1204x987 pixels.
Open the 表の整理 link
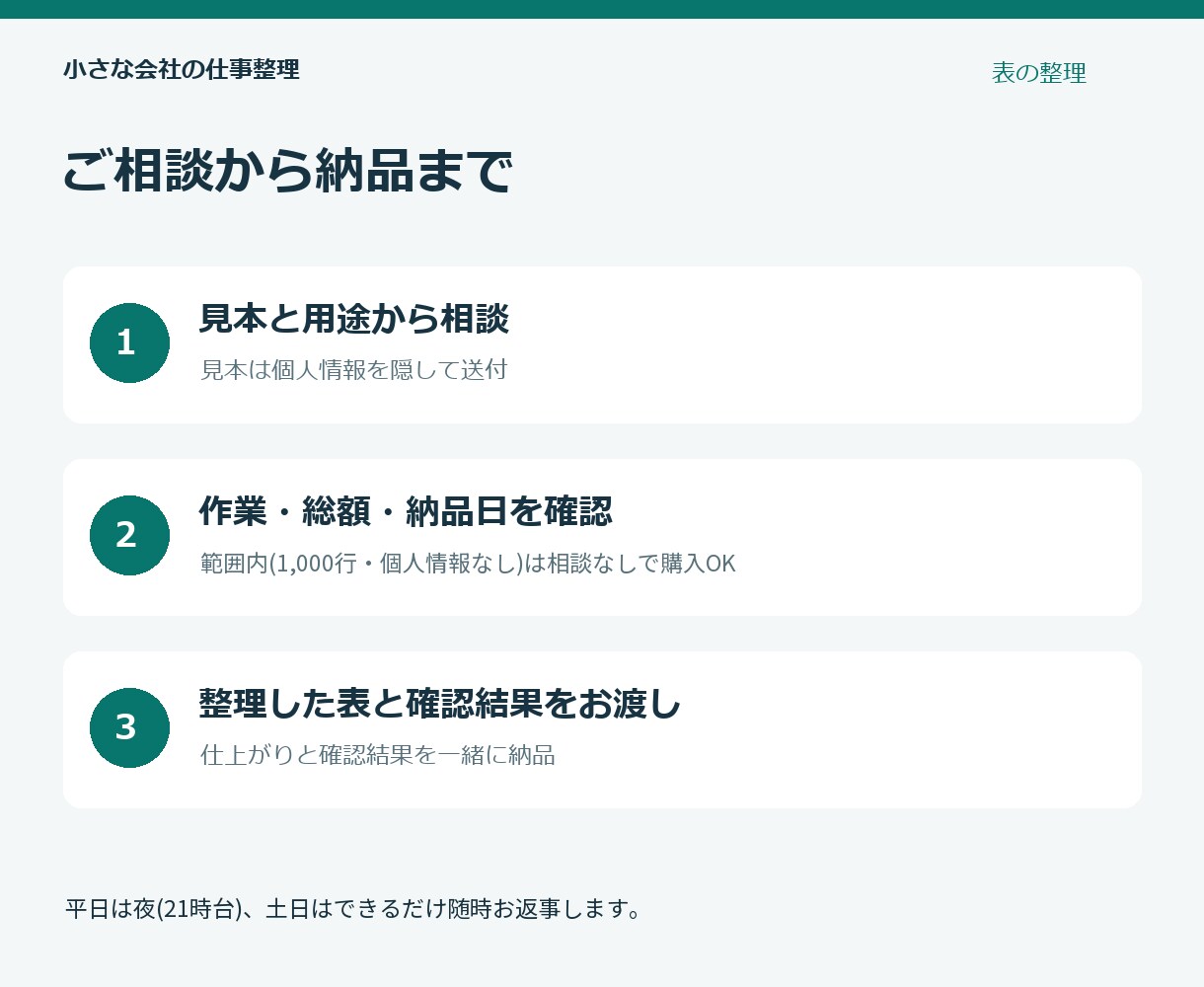click(1038, 73)
